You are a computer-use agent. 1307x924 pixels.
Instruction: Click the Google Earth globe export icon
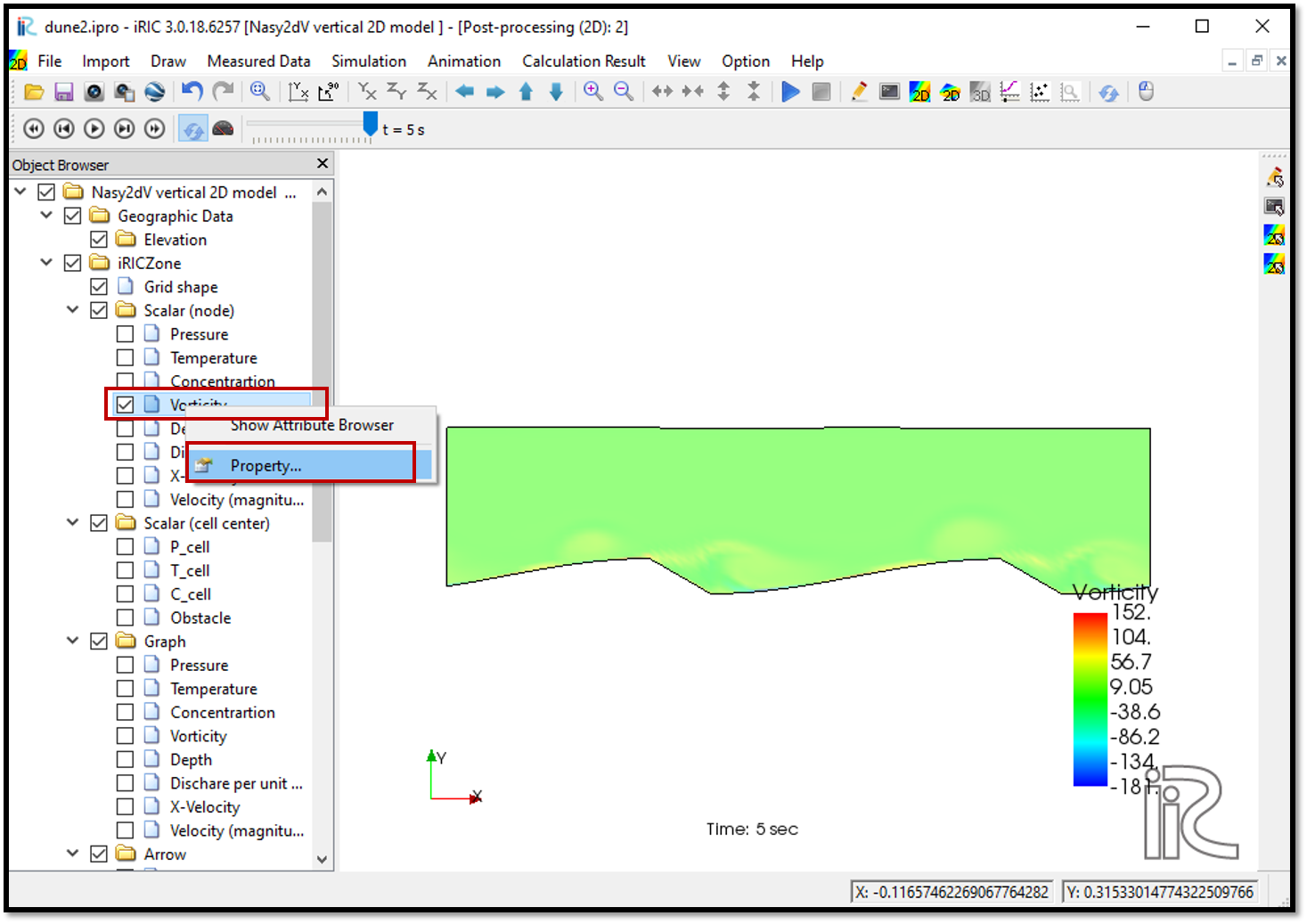155,92
